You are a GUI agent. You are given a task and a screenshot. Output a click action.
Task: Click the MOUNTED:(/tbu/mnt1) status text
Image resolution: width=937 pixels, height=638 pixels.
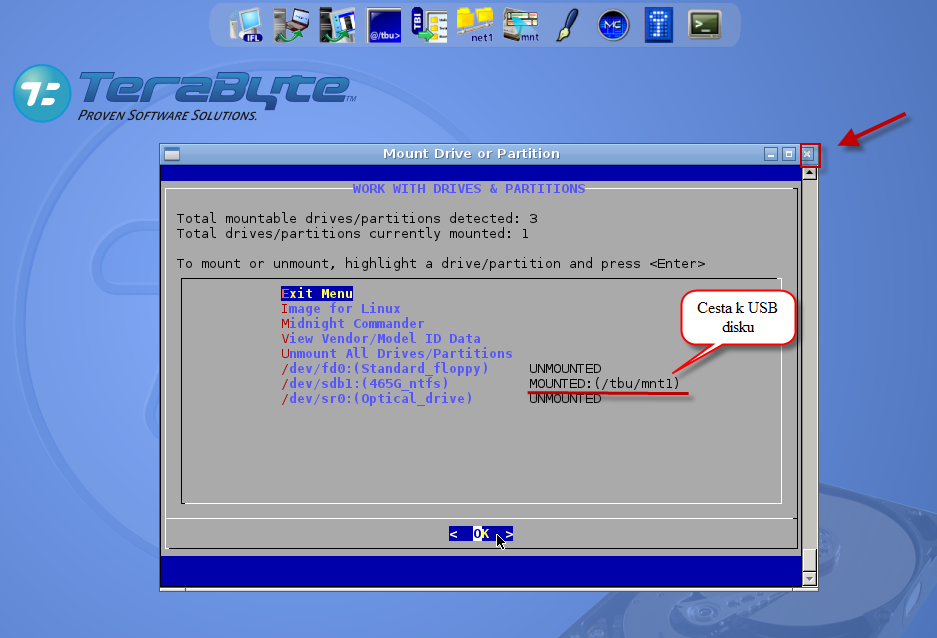(x=604, y=384)
